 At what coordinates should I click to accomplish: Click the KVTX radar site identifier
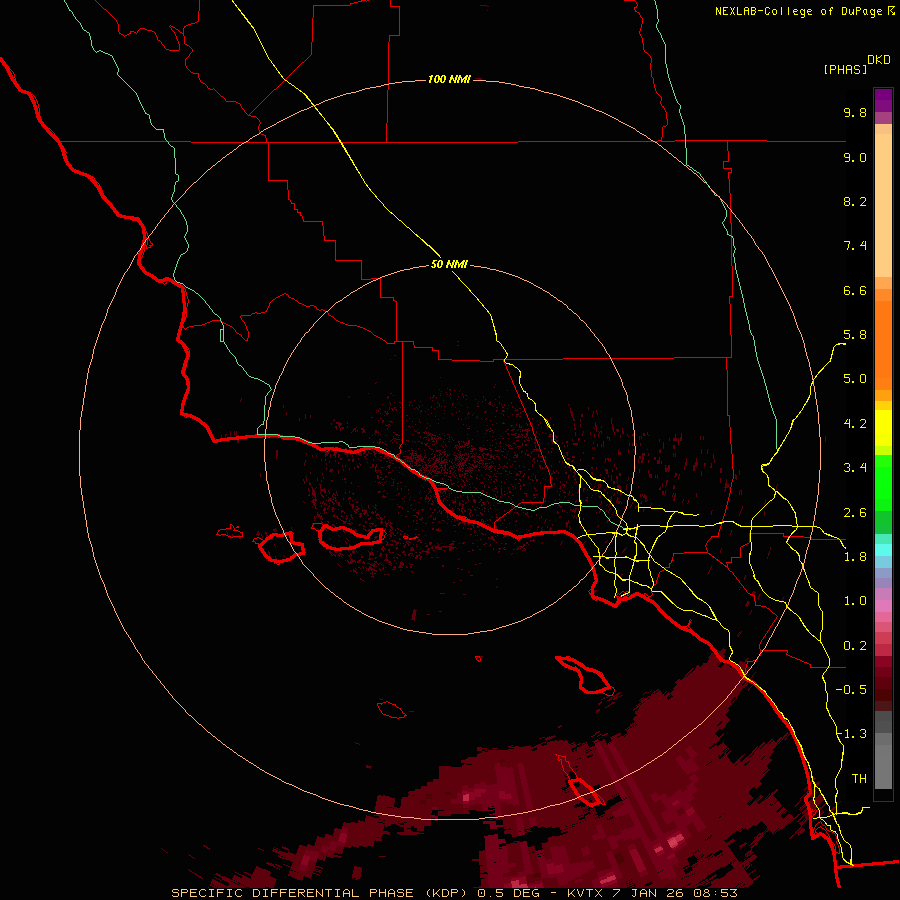[x=585, y=893]
